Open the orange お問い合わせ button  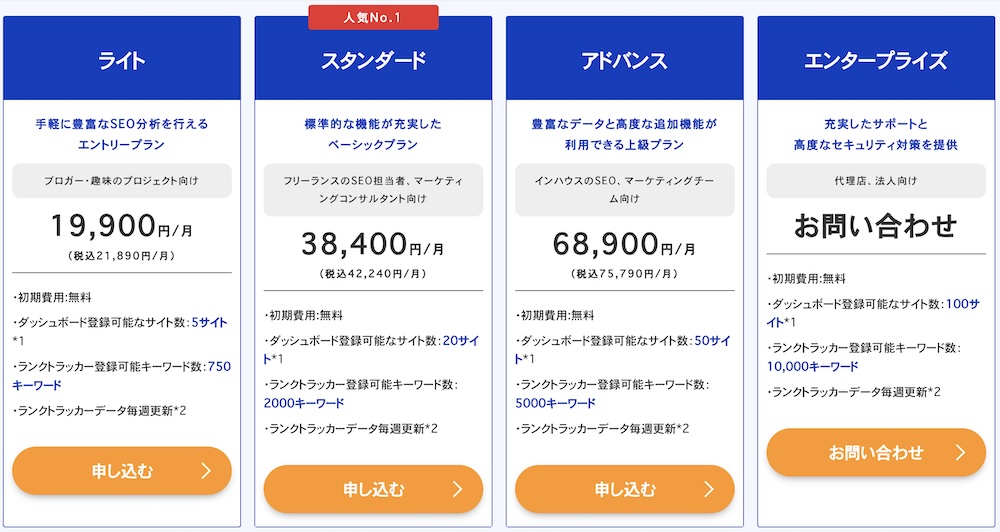click(x=876, y=452)
